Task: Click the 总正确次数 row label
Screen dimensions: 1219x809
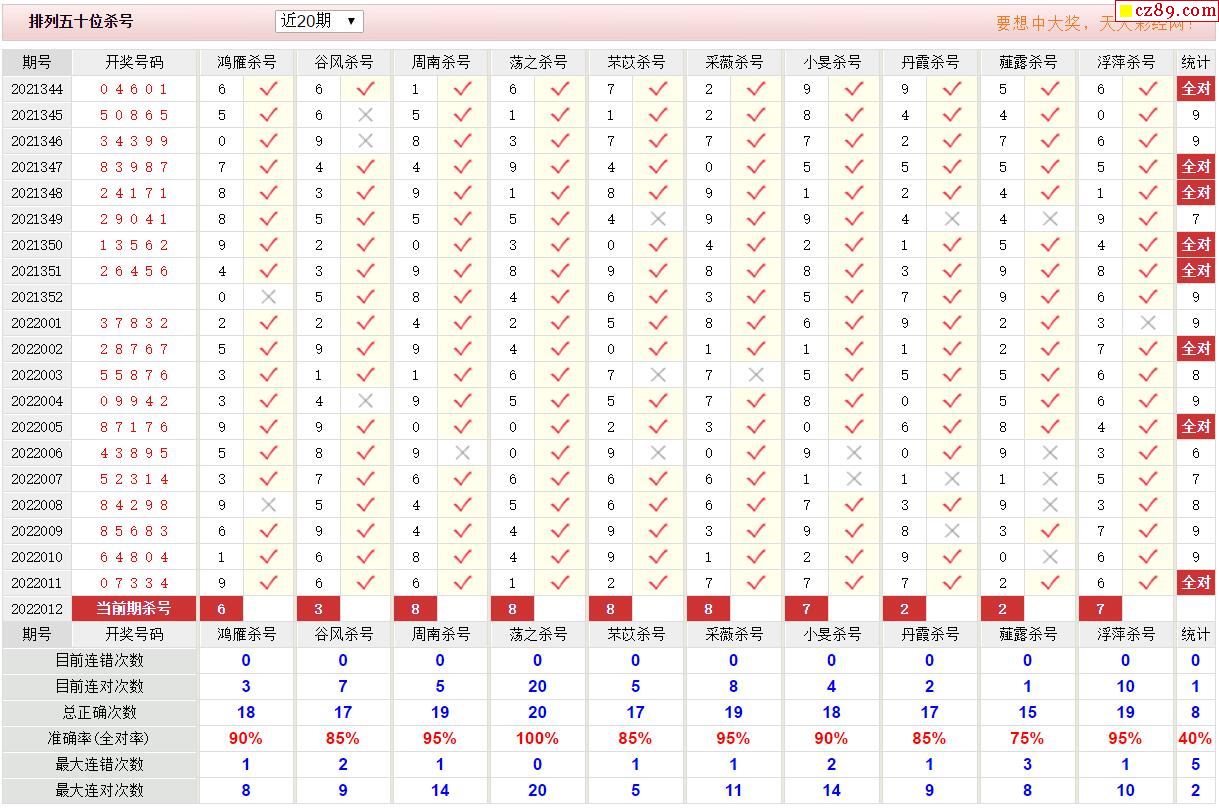Action: pyautogui.click(x=100, y=712)
